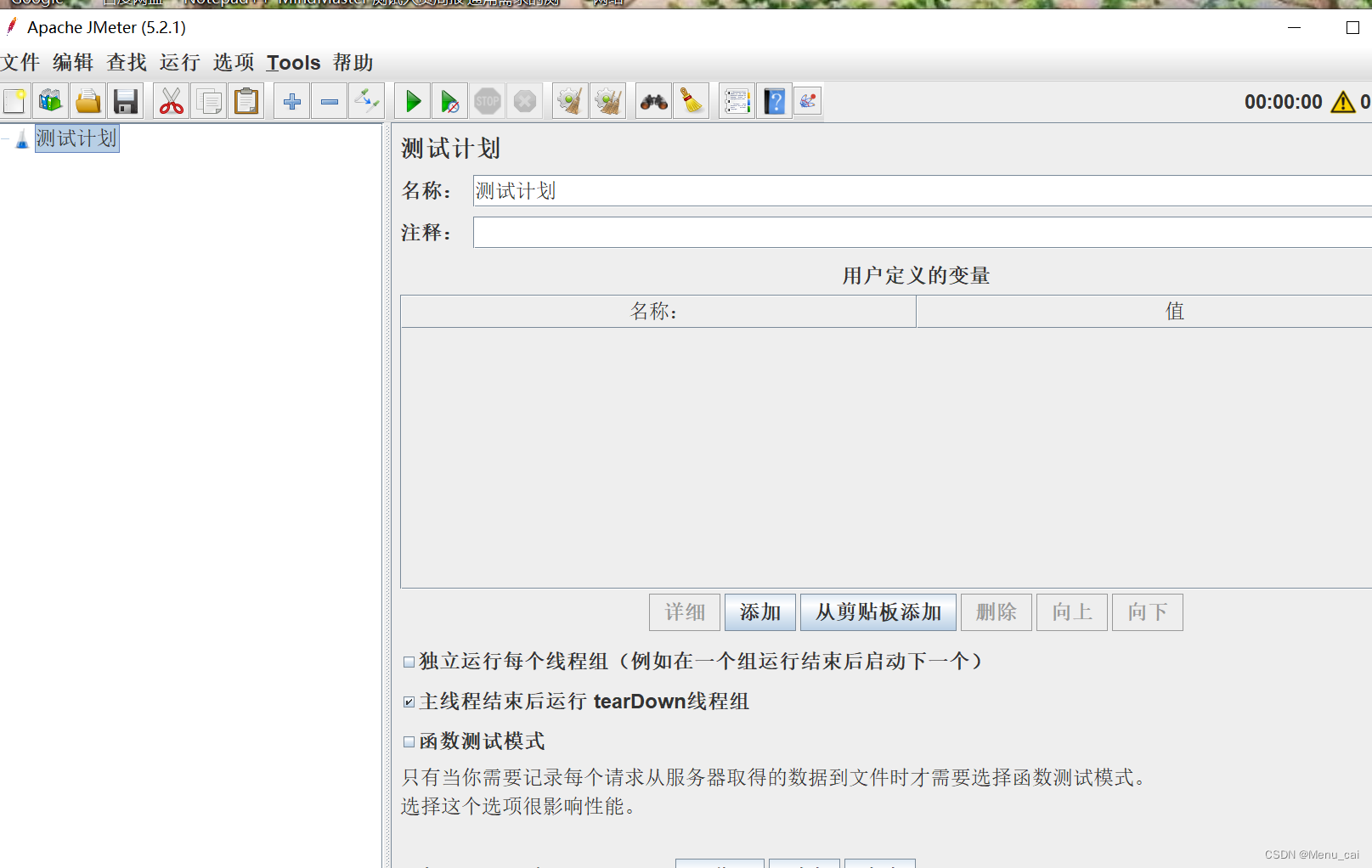This screenshot has height=868, width=1372.
Task: Click the 00:00:00 elapsed time display
Action: click(1284, 102)
